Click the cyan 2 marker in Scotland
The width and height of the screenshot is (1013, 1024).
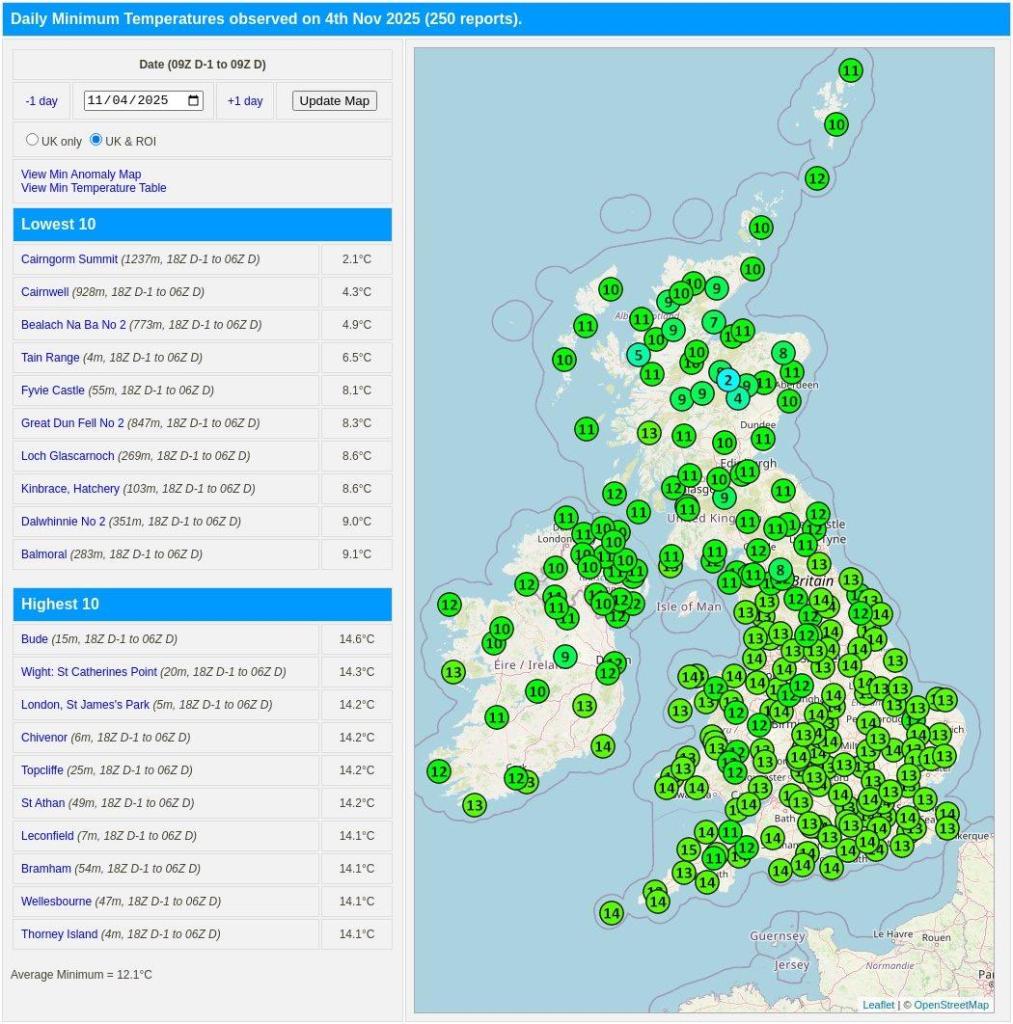point(728,380)
